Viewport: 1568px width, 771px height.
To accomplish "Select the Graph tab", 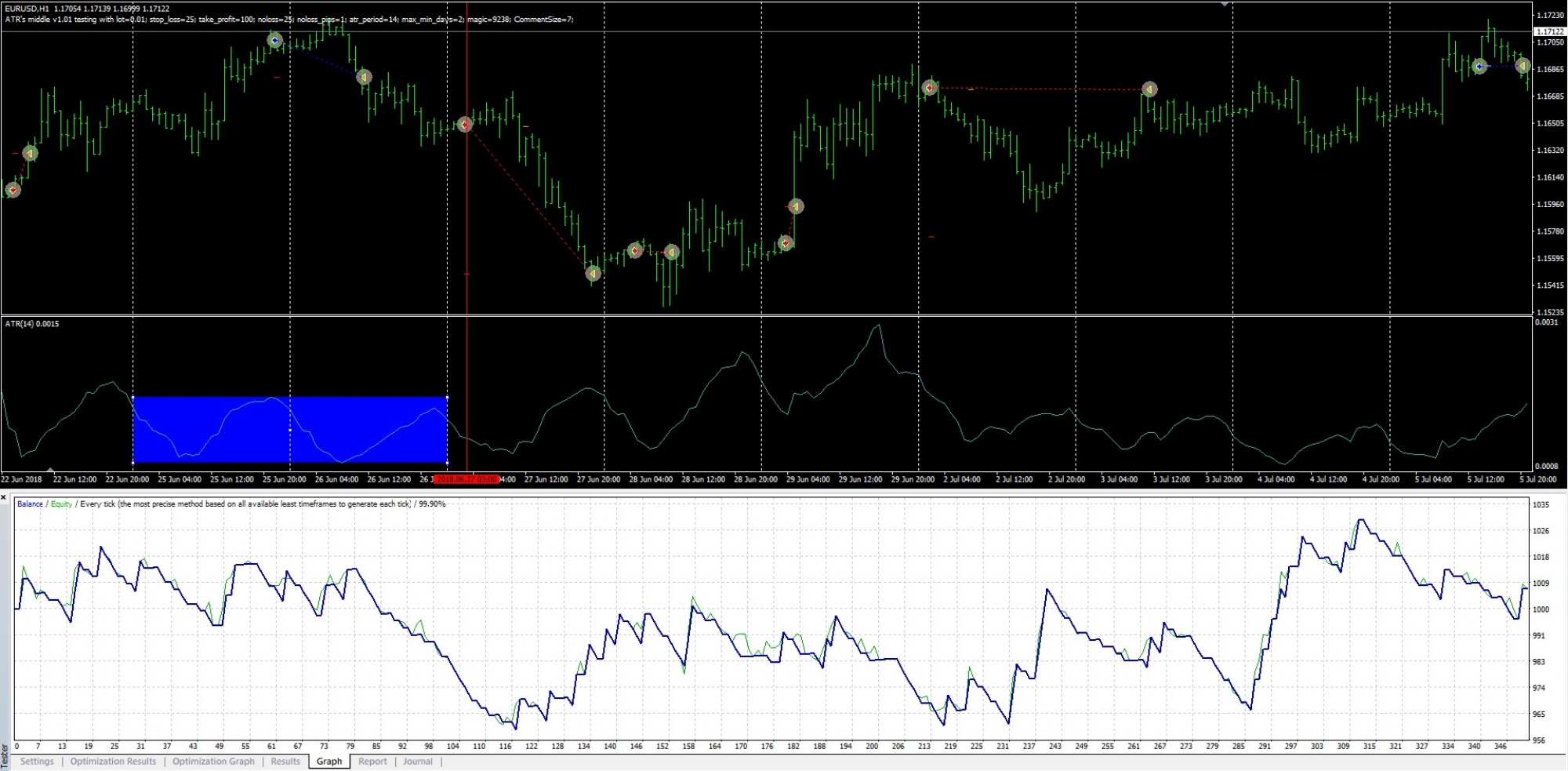I will (329, 761).
